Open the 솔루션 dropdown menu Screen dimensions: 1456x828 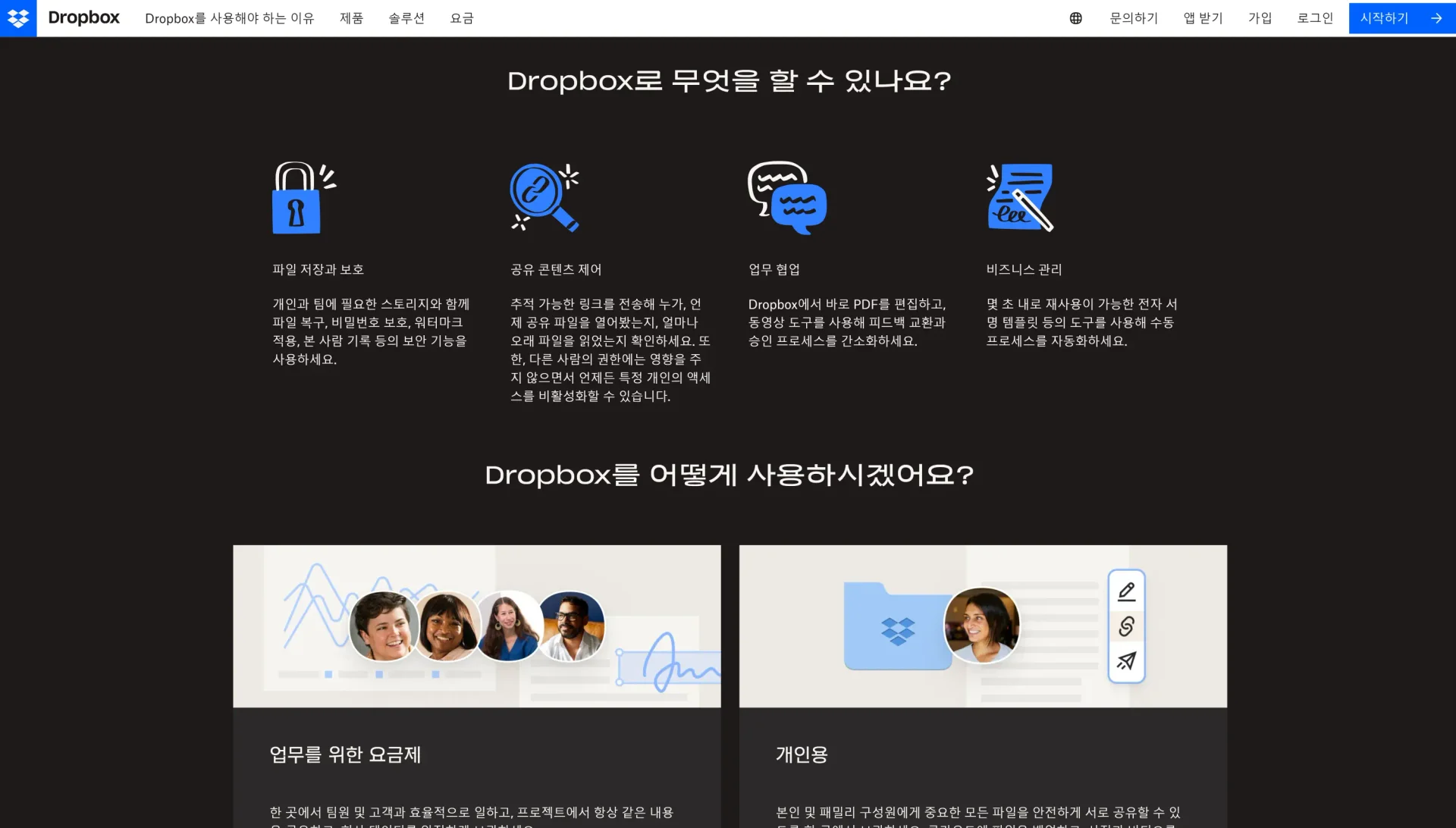click(406, 18)
